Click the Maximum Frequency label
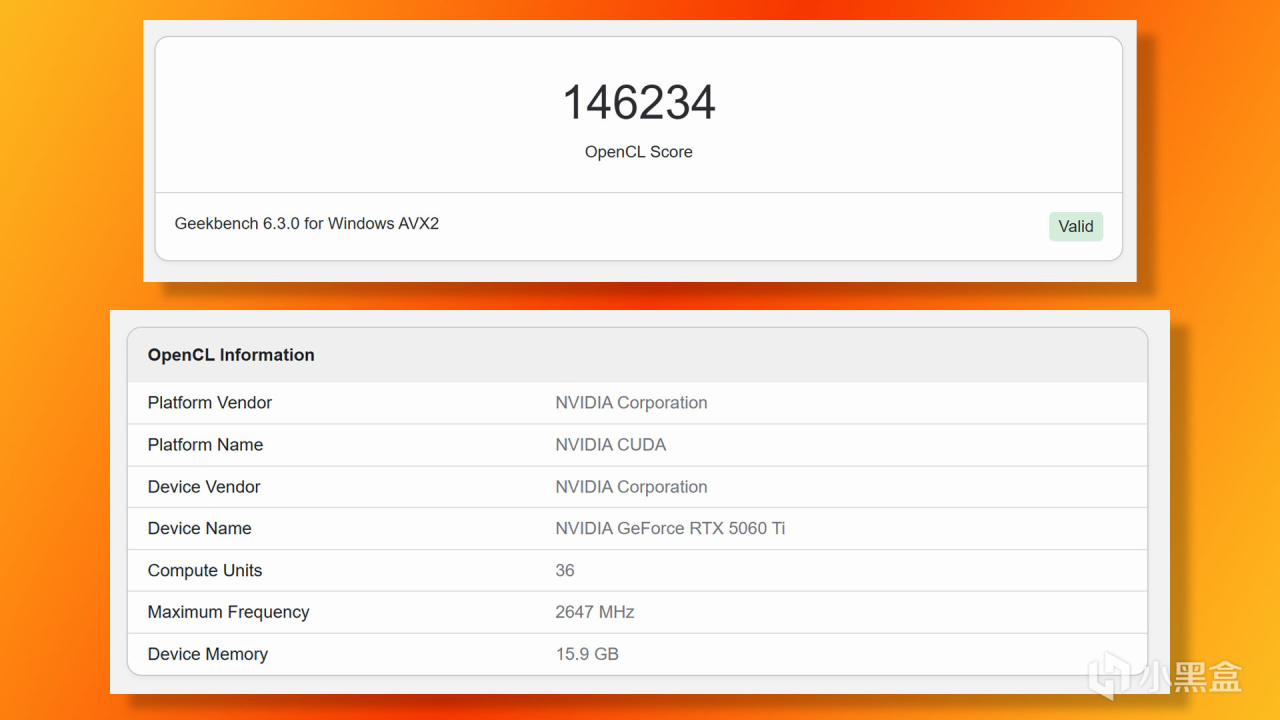This screenshot has height=720, width=1280. (229, 612)
